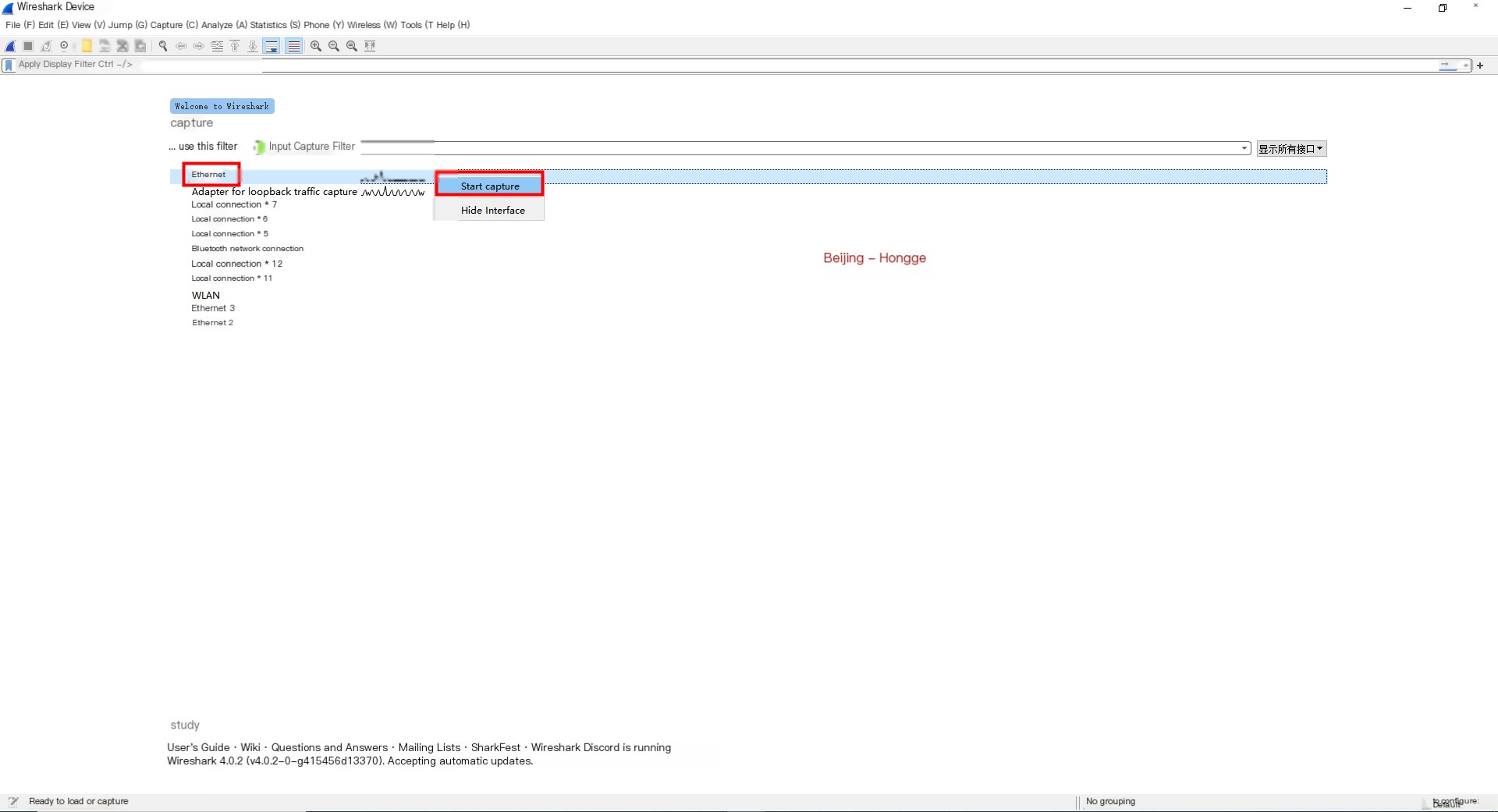
Task: Open the Wiki link
Action: 250,747
